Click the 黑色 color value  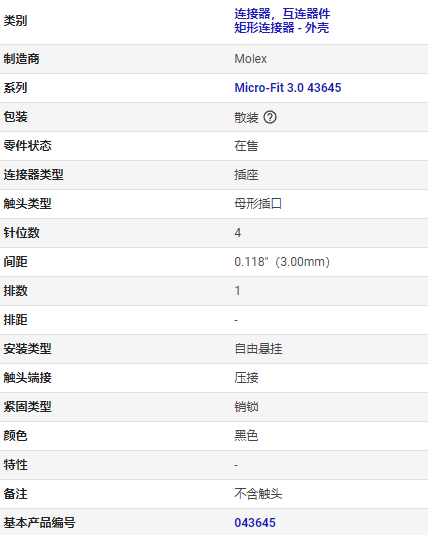click(x=246, y=436)
